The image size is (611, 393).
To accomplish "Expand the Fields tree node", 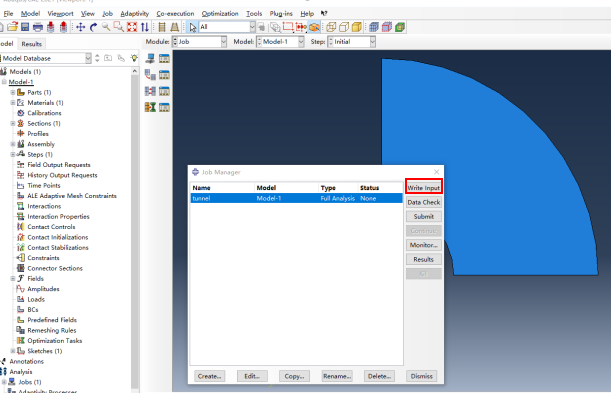I will (x=13, y=278).
